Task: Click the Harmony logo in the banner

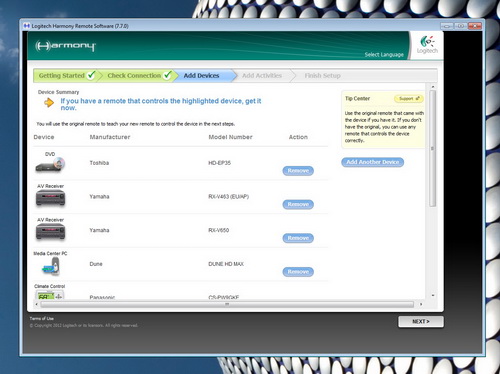Action: [x=65, y=46]
